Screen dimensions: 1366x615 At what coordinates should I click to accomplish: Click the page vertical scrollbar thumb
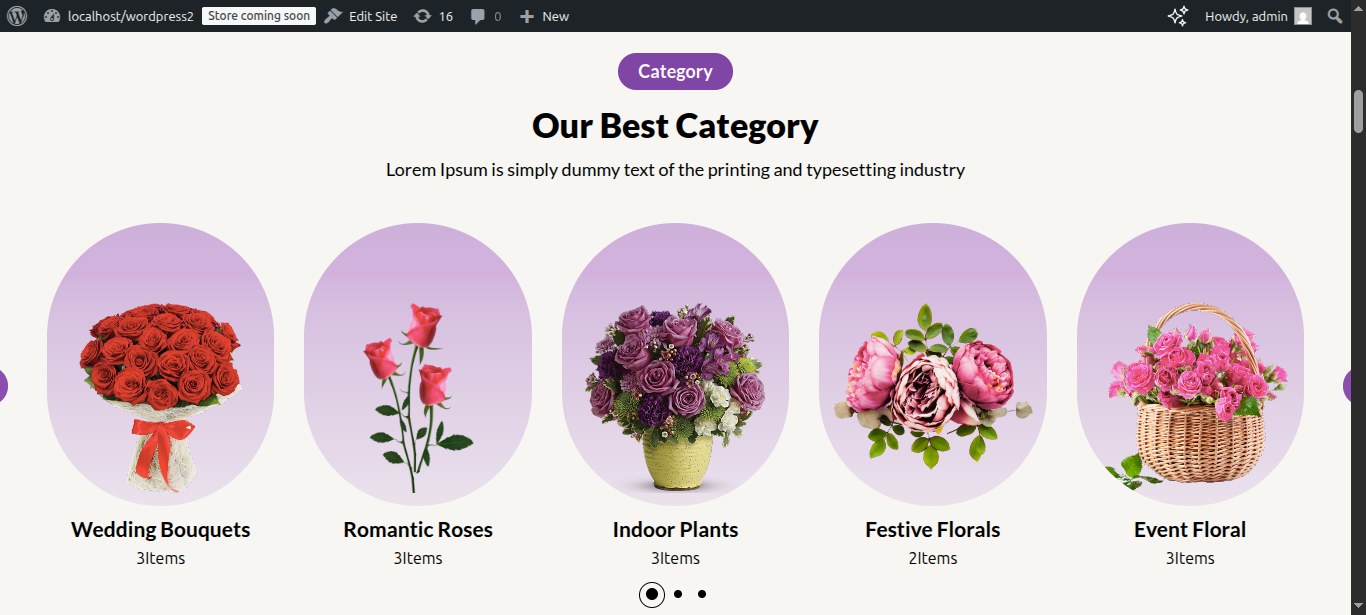pos(1358,111)
